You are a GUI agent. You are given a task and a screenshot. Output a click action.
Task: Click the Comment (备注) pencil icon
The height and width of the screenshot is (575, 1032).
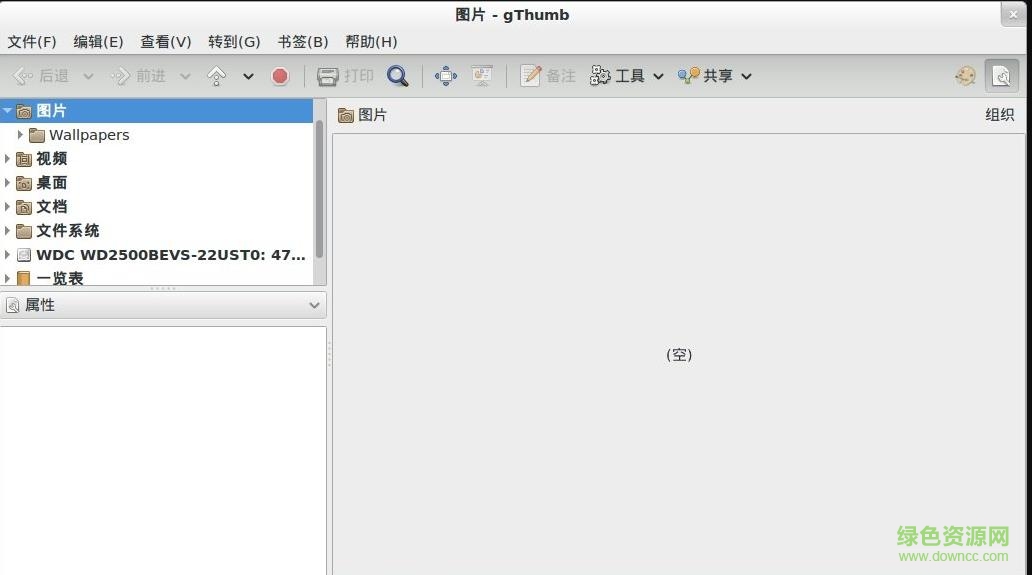pos(530,76)
